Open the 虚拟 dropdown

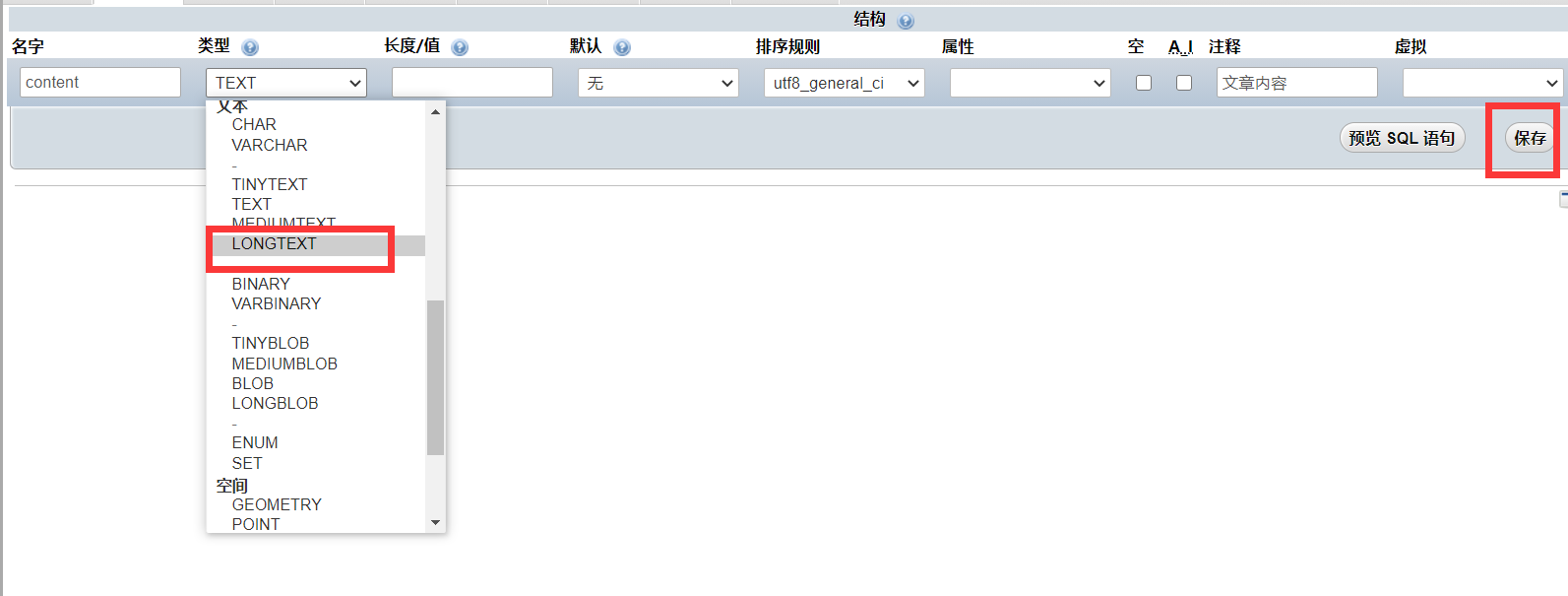(1481, 84)
